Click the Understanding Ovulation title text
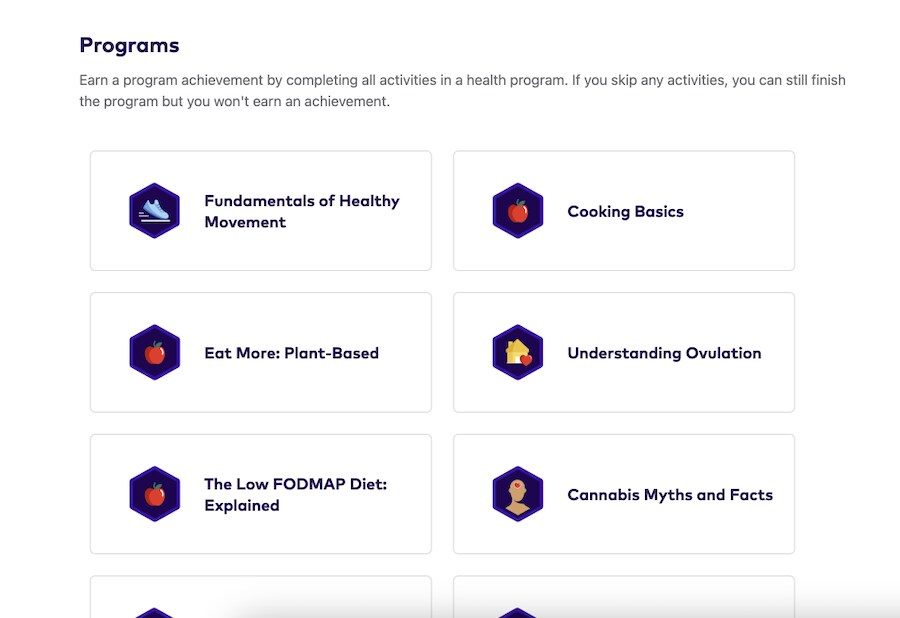This screenshot has width=900, height=618. pyautogui.click(x=664, y=352)
